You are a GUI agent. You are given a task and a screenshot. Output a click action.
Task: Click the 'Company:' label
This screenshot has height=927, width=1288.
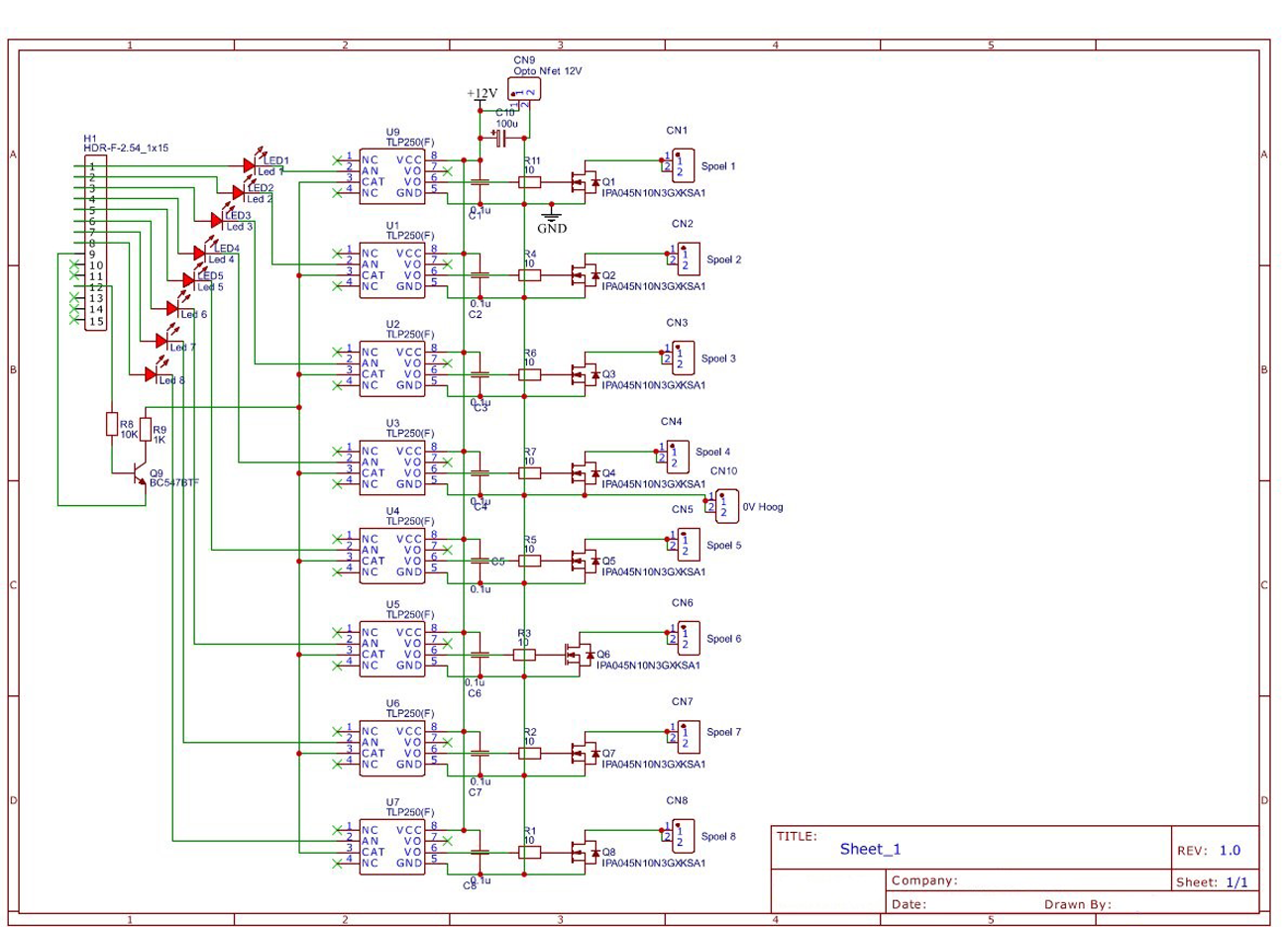point(923,880)
